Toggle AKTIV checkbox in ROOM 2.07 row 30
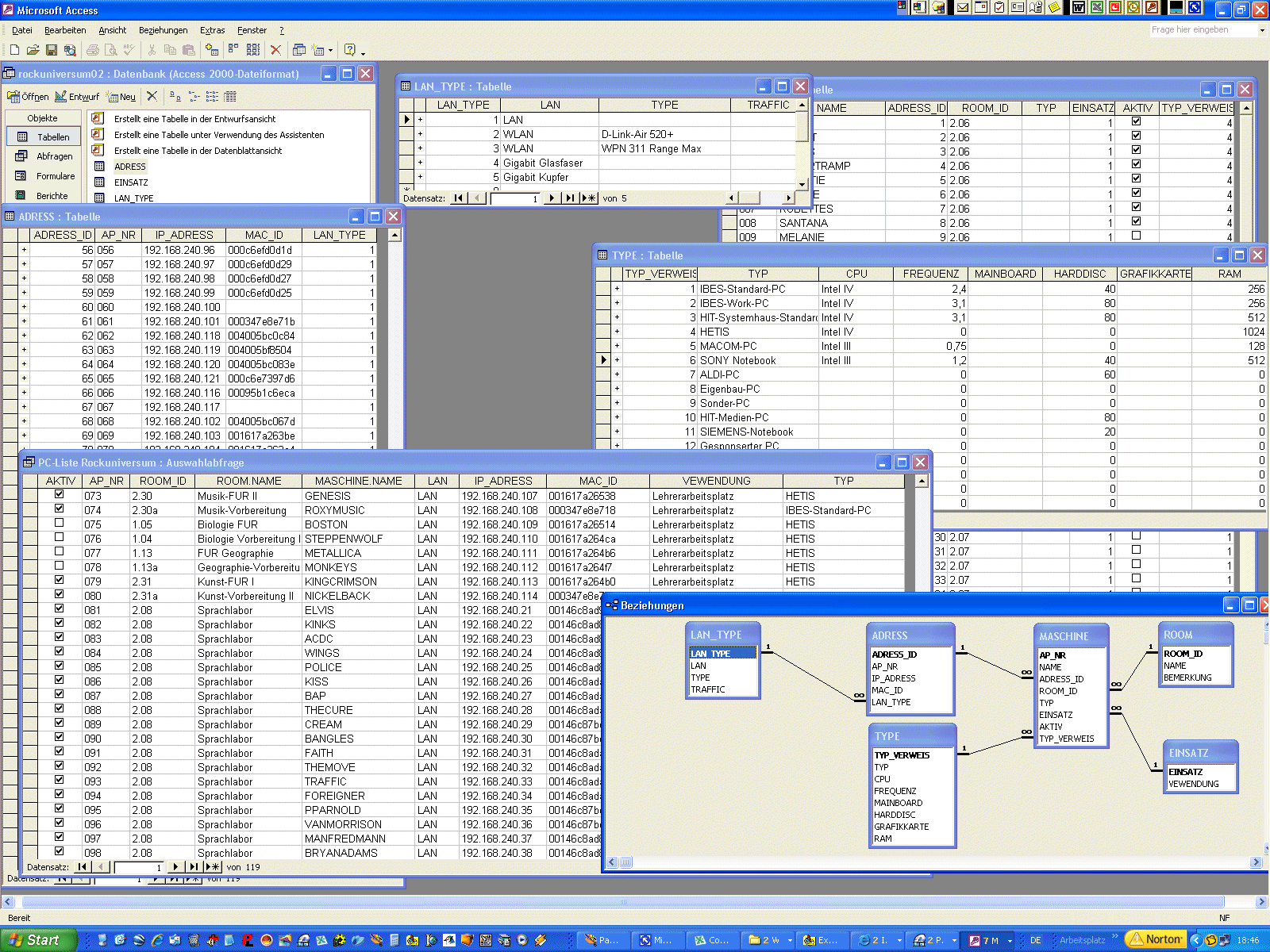This screenshot has width=1270, height=952. [1136, 535]
